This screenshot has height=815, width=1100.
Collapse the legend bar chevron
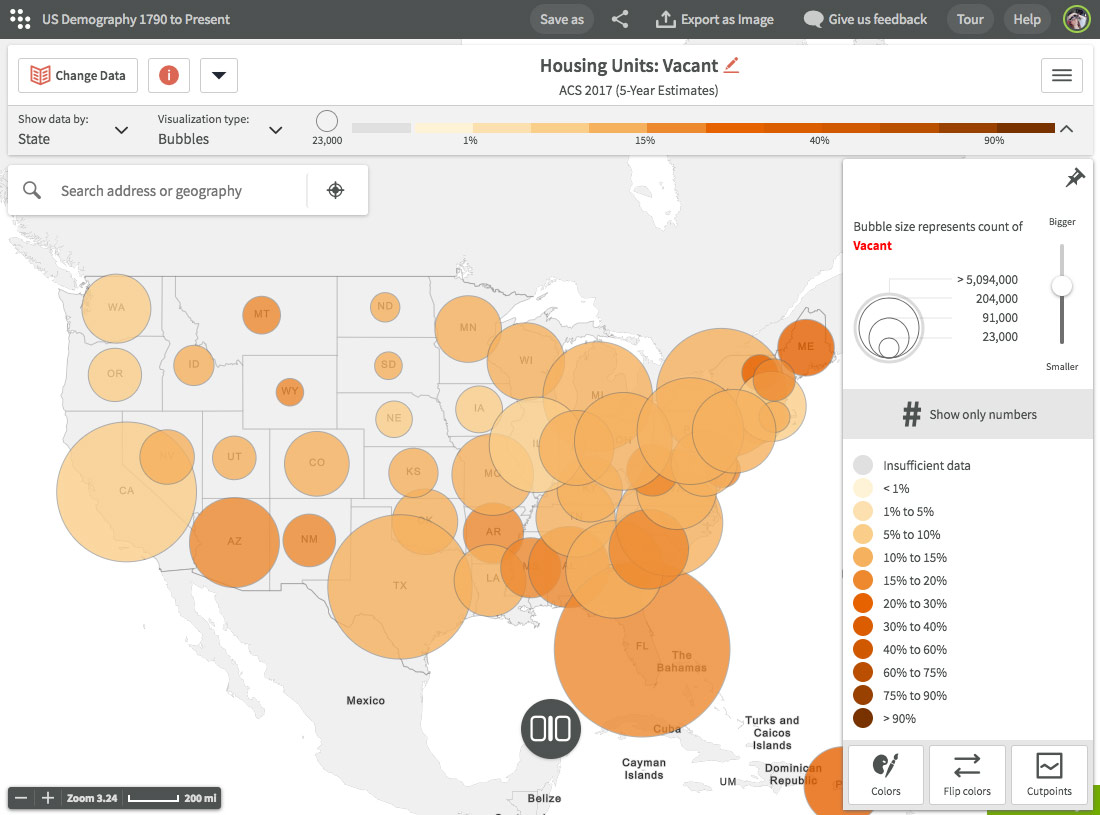(x=1066, y=128)
